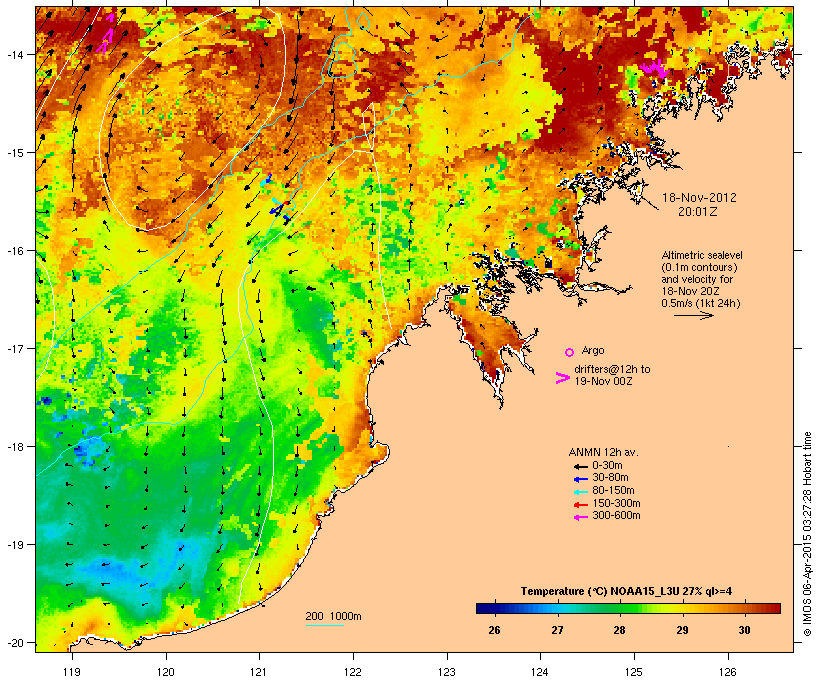The width and height of the screenshot is (820, 680).
Task: Click the drifters@12h to label
Action: click(x=612, y=369)
